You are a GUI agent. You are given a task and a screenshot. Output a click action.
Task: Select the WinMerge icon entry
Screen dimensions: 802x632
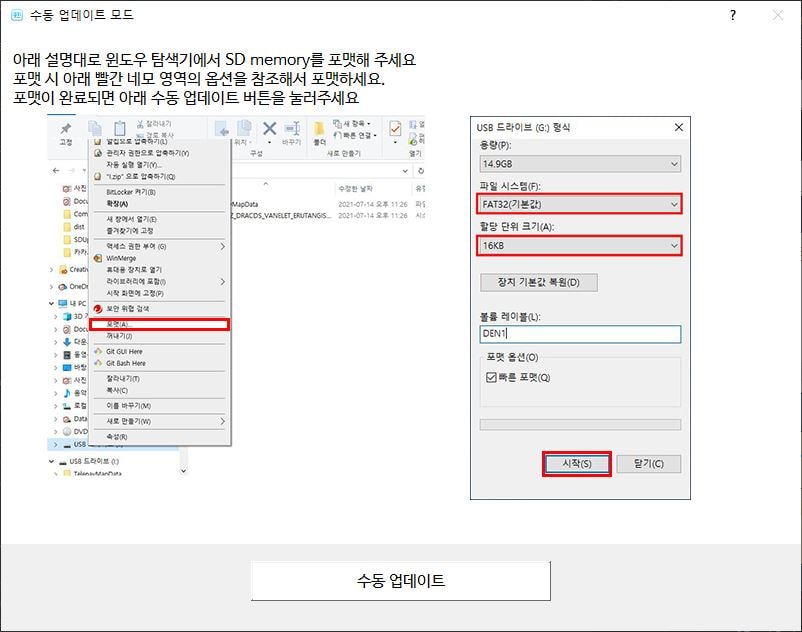(98, 258)
